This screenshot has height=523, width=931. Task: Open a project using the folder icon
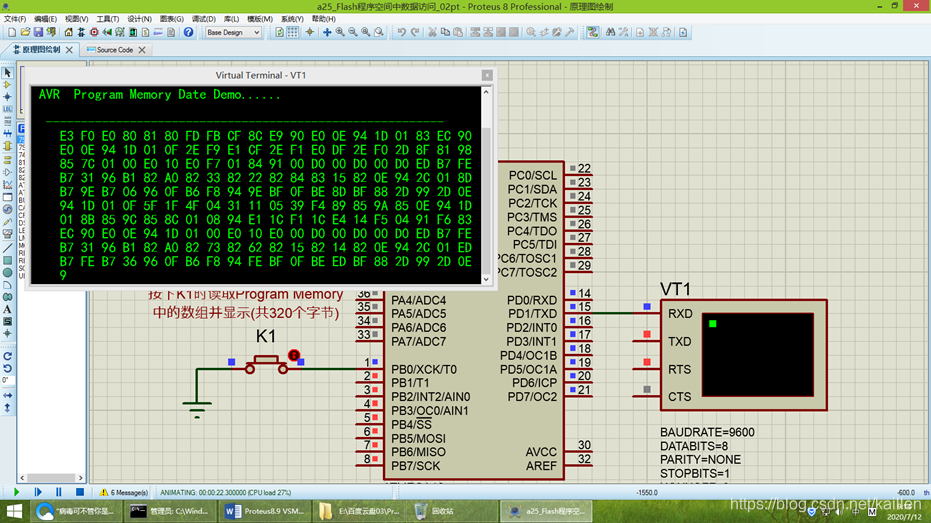click(x=25, y=32)
